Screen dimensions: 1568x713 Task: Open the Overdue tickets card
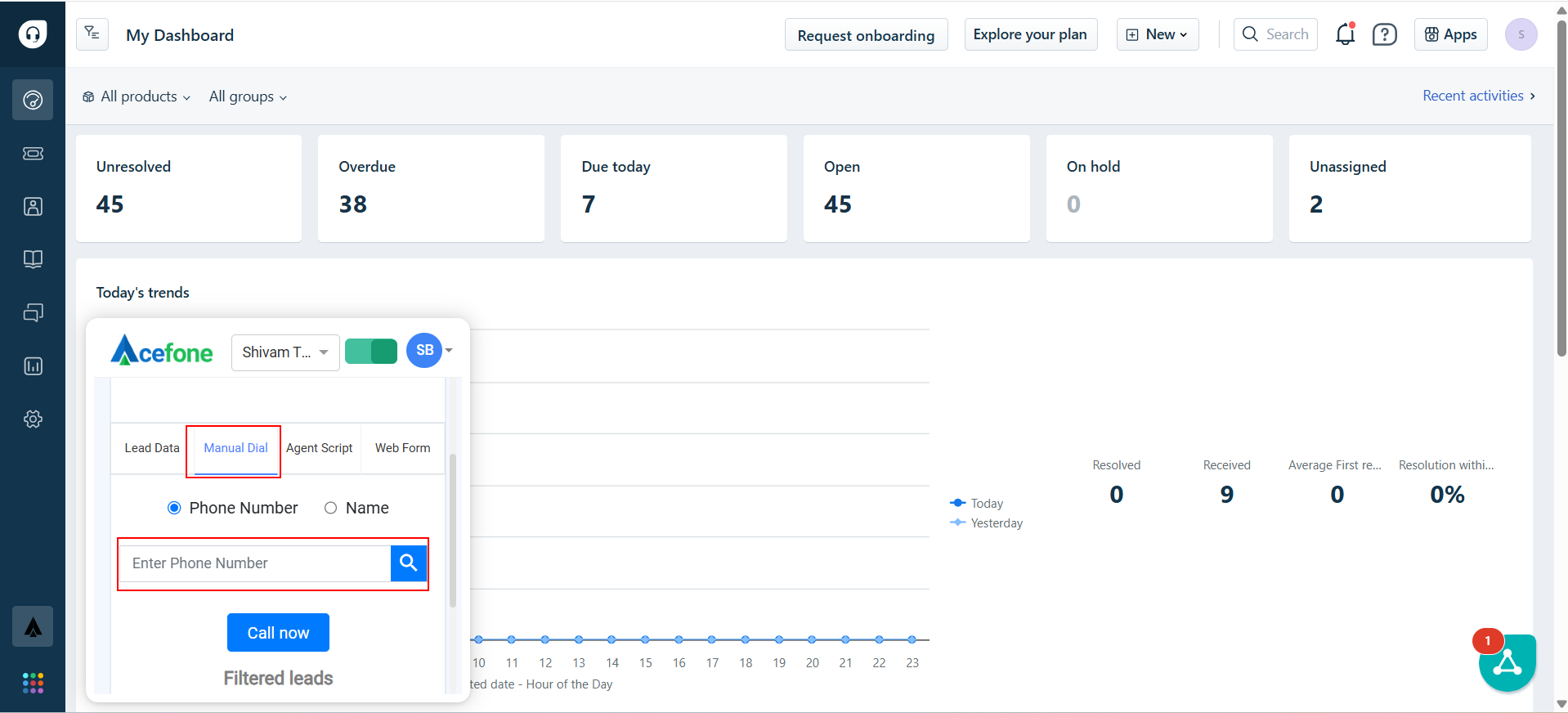[431, 188]
